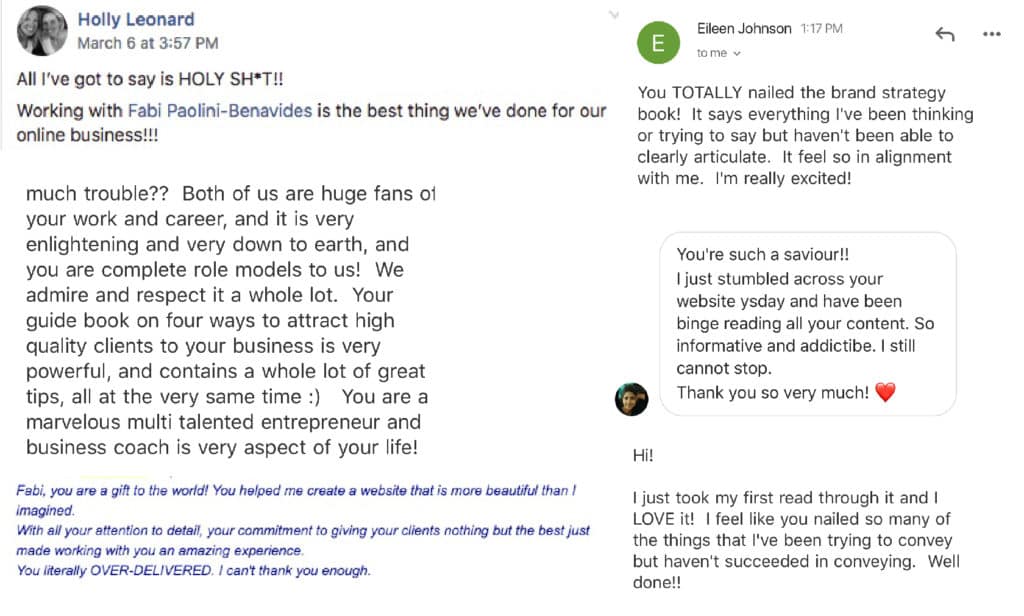Click the Eileen Johnson sender name
This screenshot has width=1024, height=616.
[744, 29]
